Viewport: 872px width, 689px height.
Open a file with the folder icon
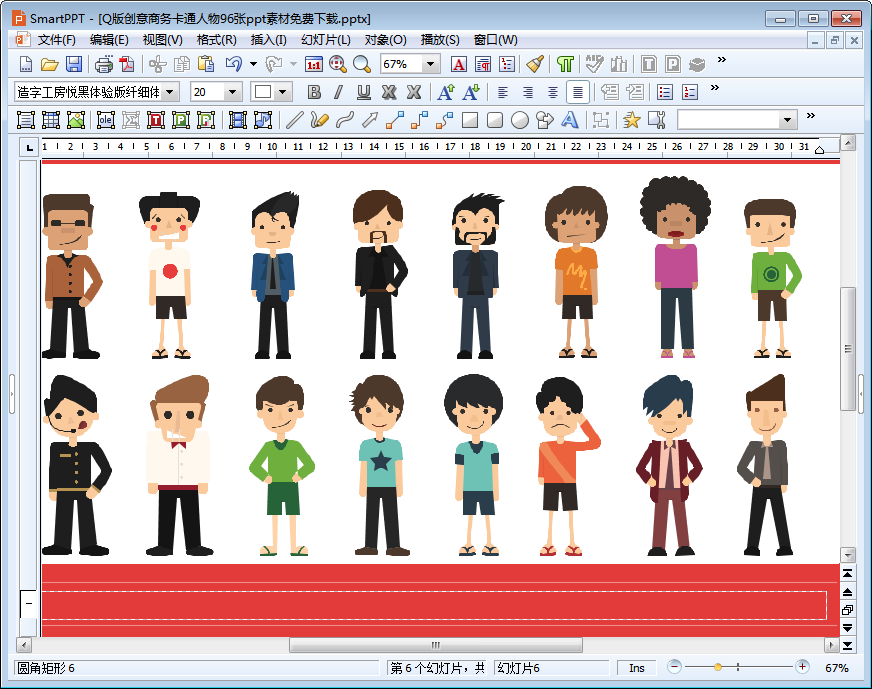click(x=49, y=65)
